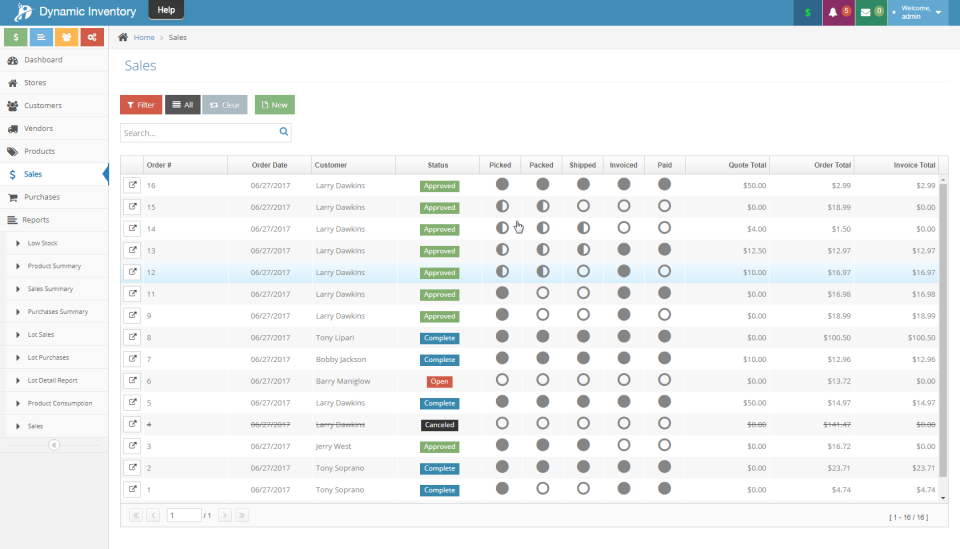
Task: Click the red Filter button
Action: pyautogui.click(x=141, y=105)
